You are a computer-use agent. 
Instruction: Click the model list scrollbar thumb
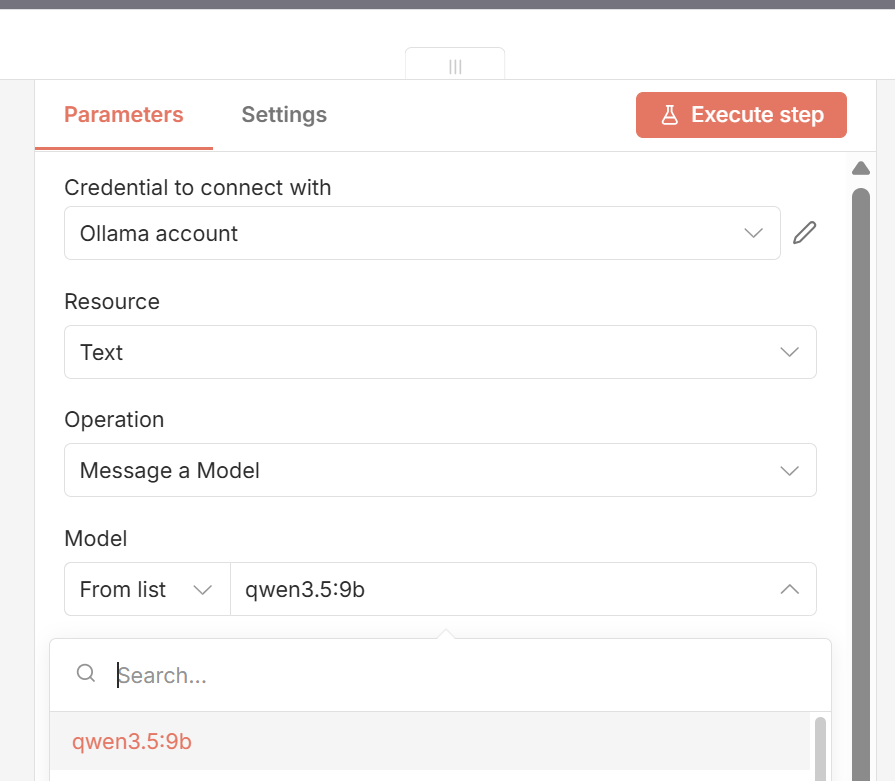[x=820, y=748]
